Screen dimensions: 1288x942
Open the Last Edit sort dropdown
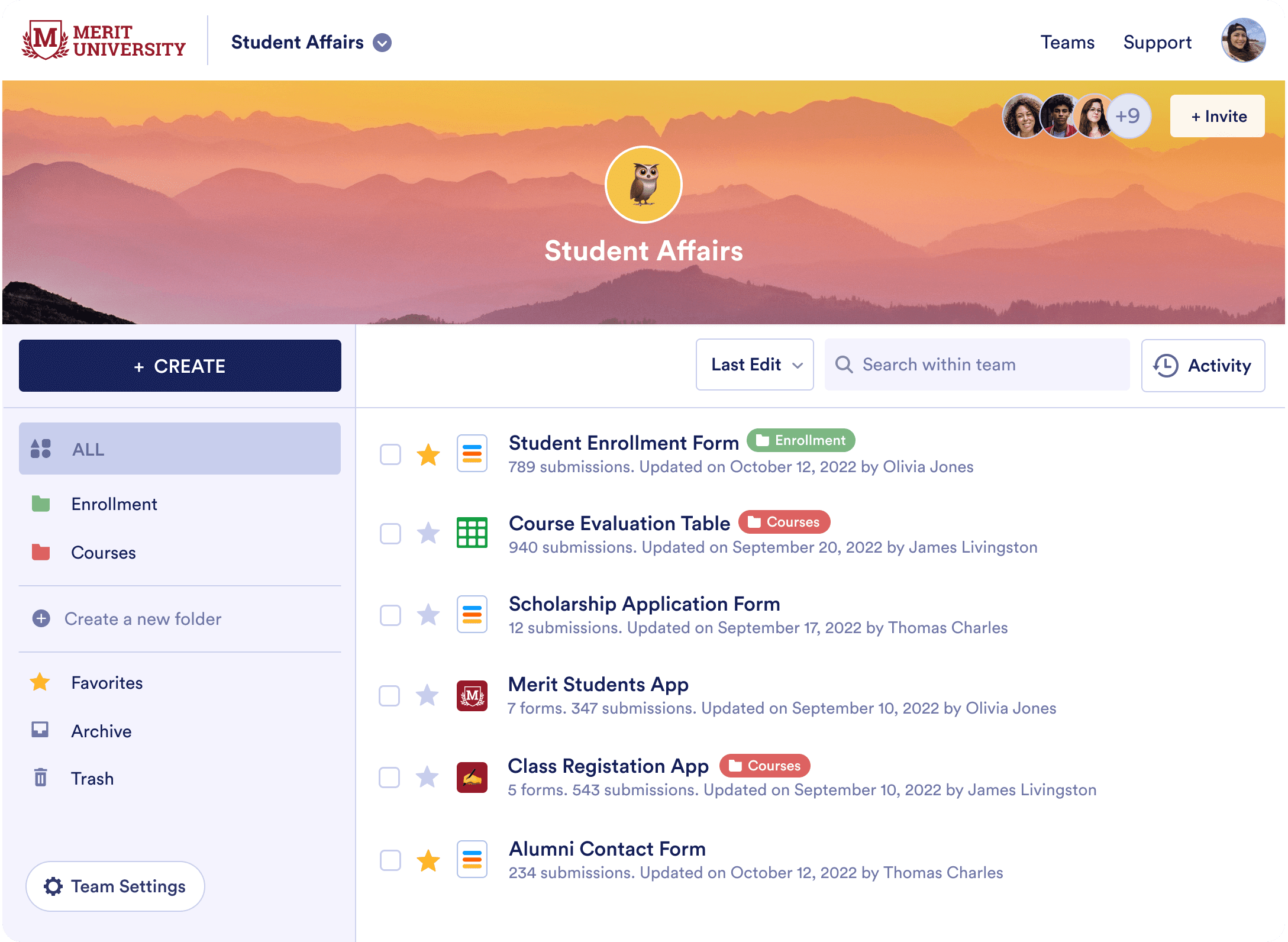[754, 364]
